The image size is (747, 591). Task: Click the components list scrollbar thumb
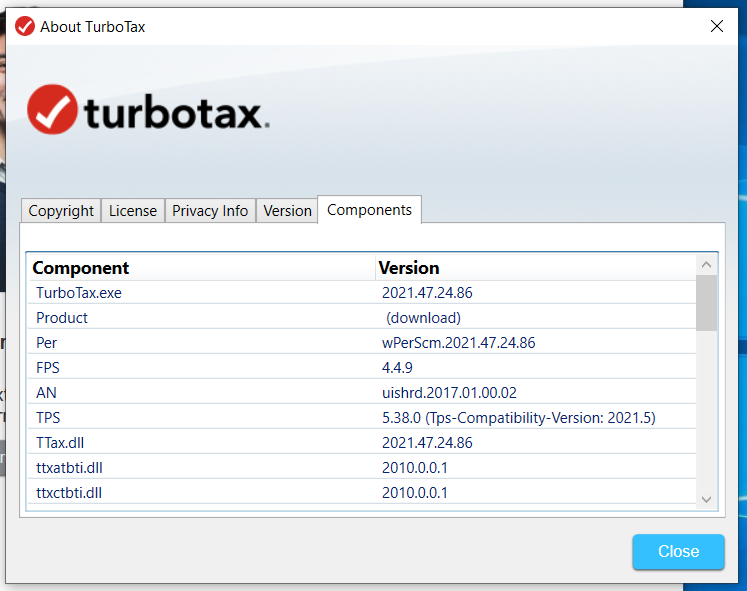(x=707, y=303)
